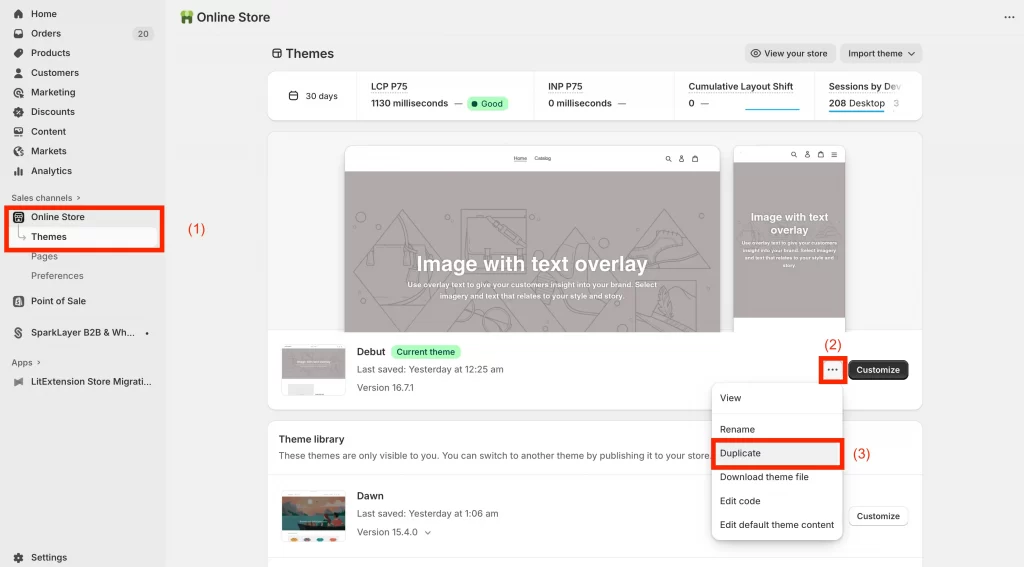
Task: Click the Discounts badge icon
Action: tap(18, 112)
